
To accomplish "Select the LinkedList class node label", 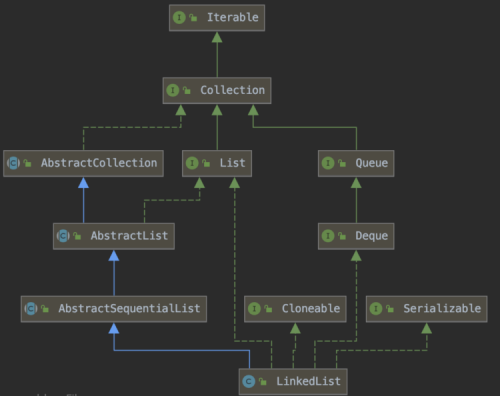I will click(308, 381).
